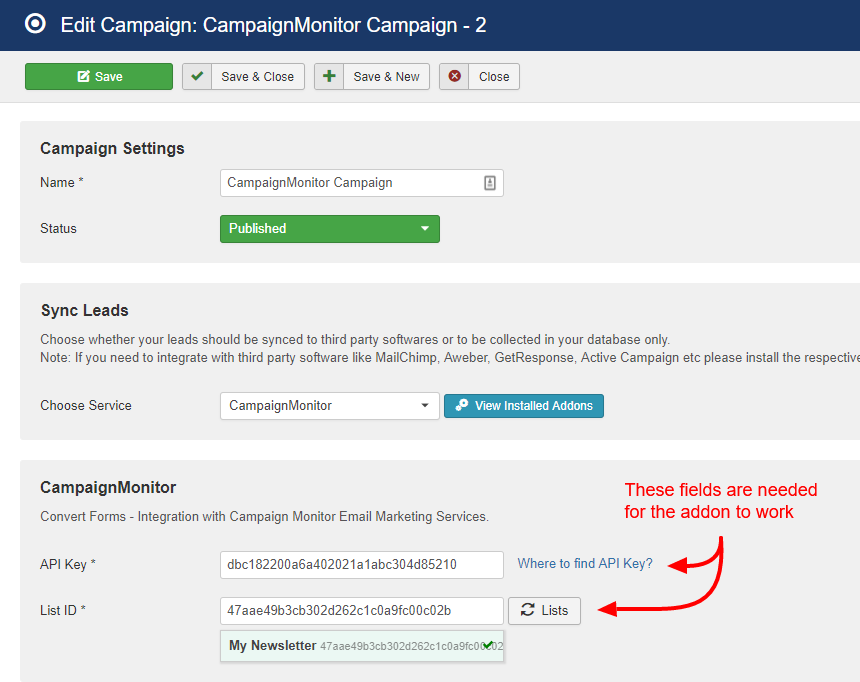This screenshot has width=860, height=682.
Task: Click the Edit Campaign page title
Action: point(273,25)
